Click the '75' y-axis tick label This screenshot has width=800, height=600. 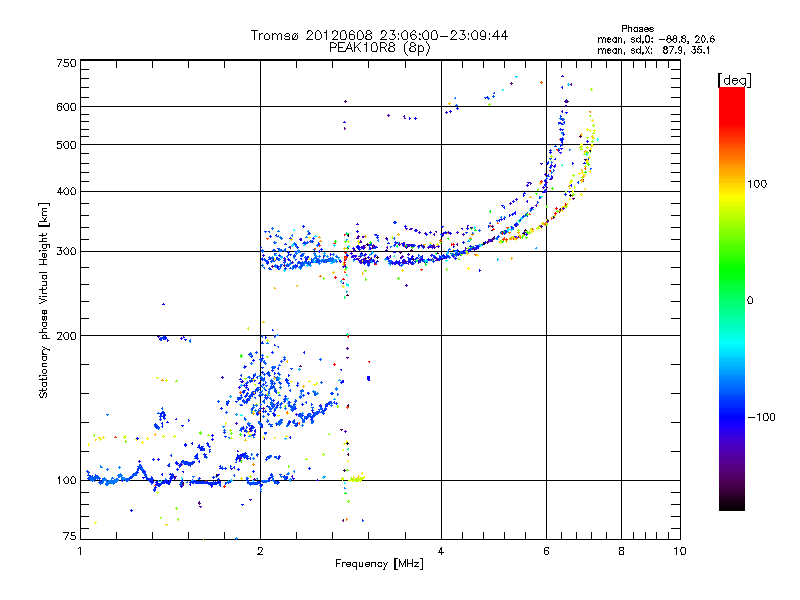(70, 536)
